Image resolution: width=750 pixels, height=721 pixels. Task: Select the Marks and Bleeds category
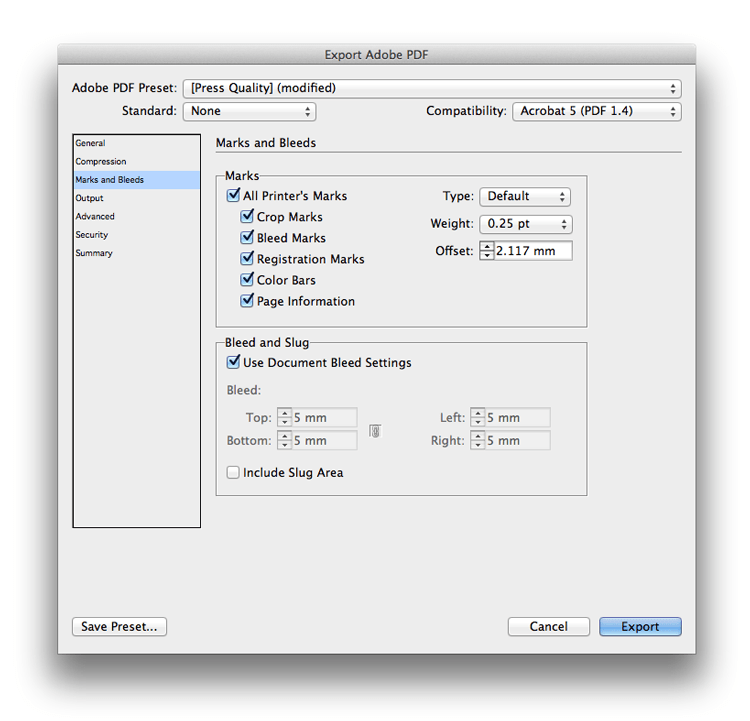coord(136,180)
